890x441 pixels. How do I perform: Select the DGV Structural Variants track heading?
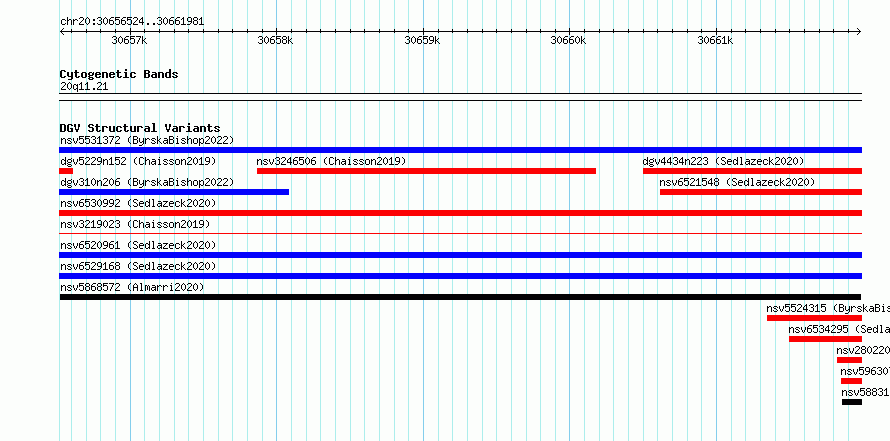click(x=140, y=128)
